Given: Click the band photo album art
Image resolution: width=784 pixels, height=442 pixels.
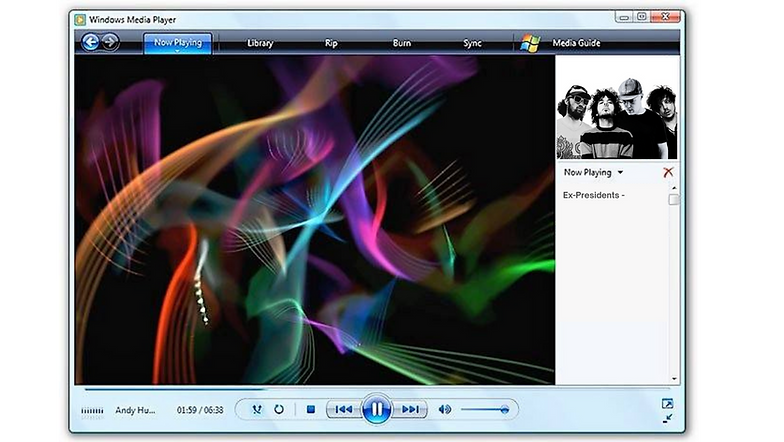Looking at the screenshot, I should point(617,118).
